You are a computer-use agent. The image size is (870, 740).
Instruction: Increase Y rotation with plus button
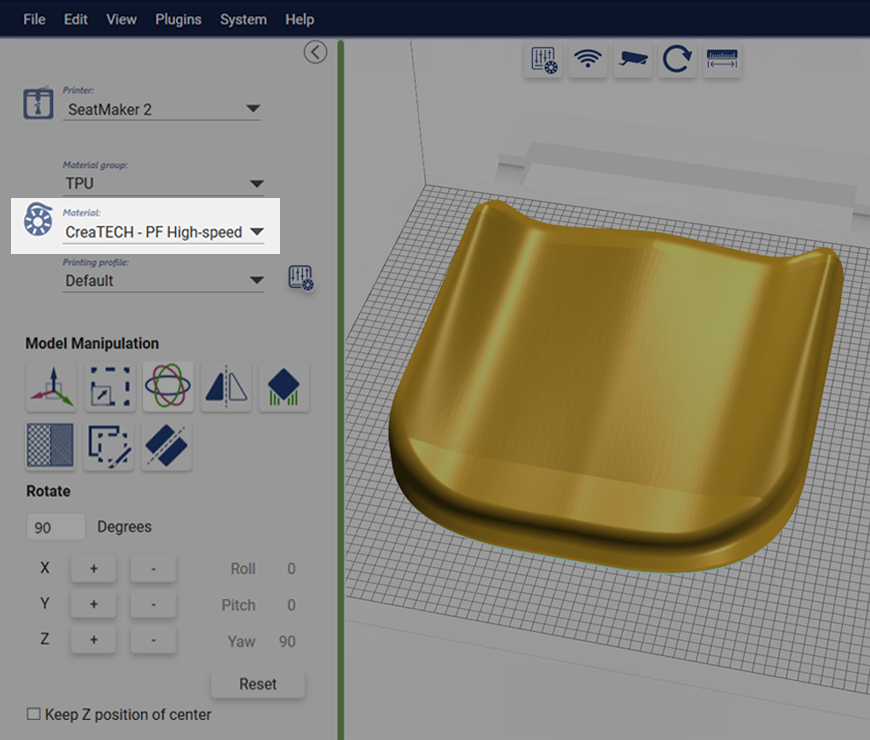[94, 604]
